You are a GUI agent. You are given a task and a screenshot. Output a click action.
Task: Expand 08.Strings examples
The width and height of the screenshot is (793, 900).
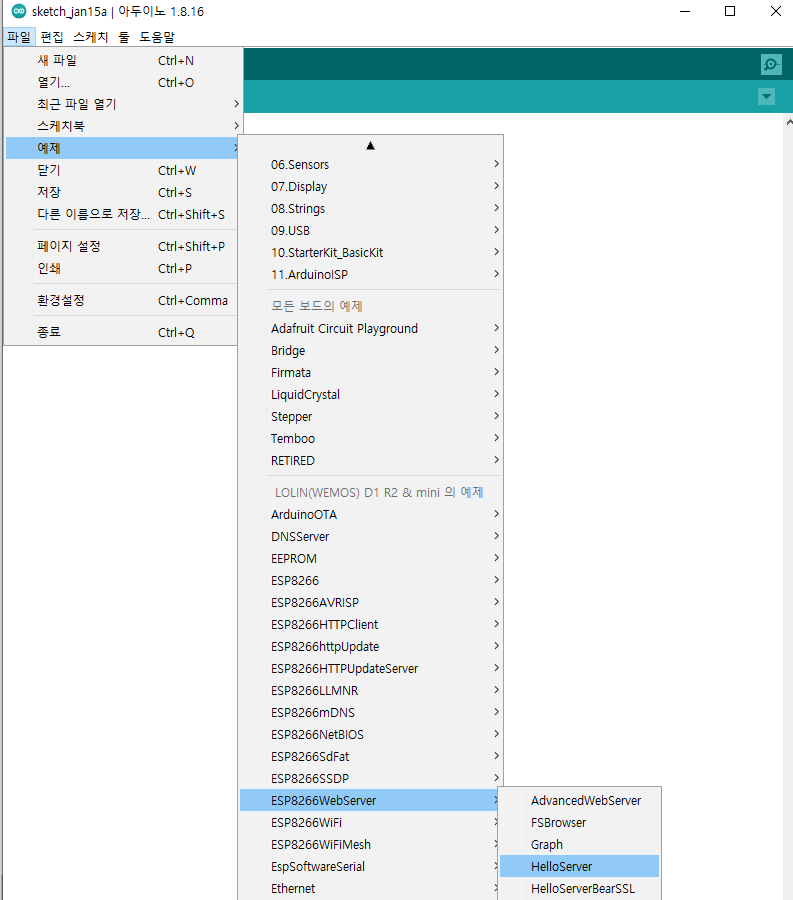[x=371, y=208]
